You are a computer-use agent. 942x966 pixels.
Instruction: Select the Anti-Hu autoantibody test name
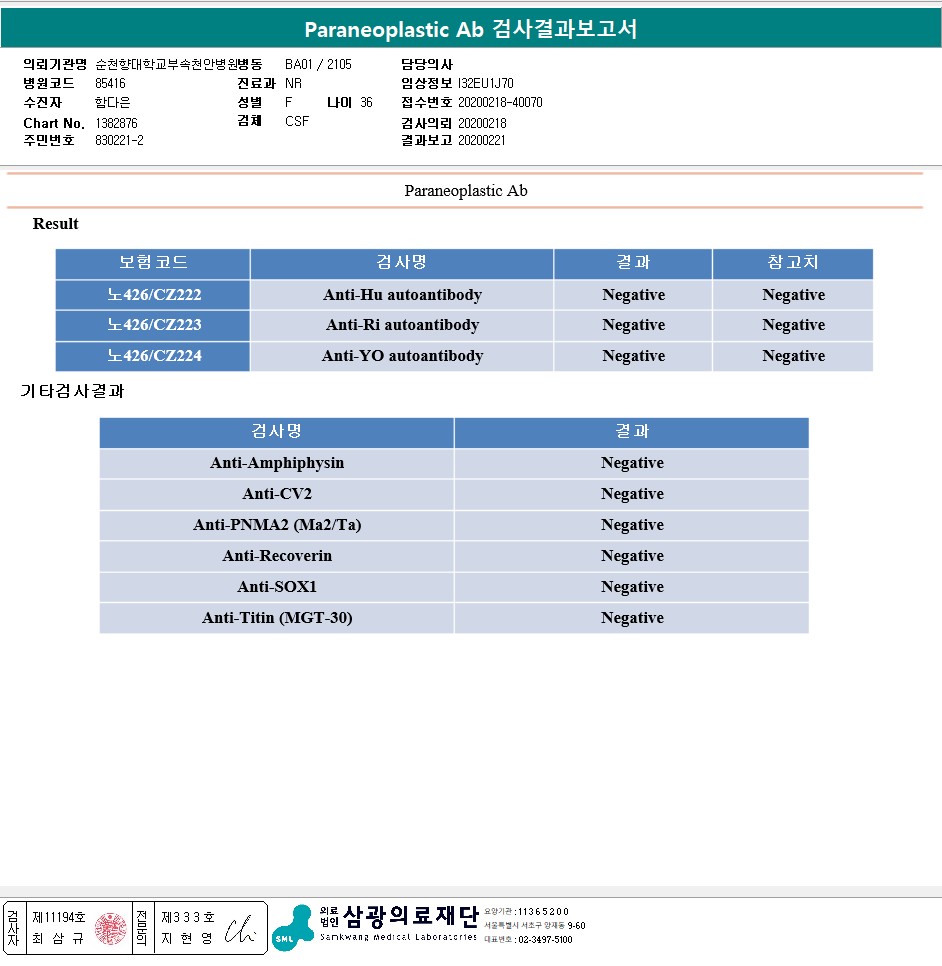coord(402,295)
